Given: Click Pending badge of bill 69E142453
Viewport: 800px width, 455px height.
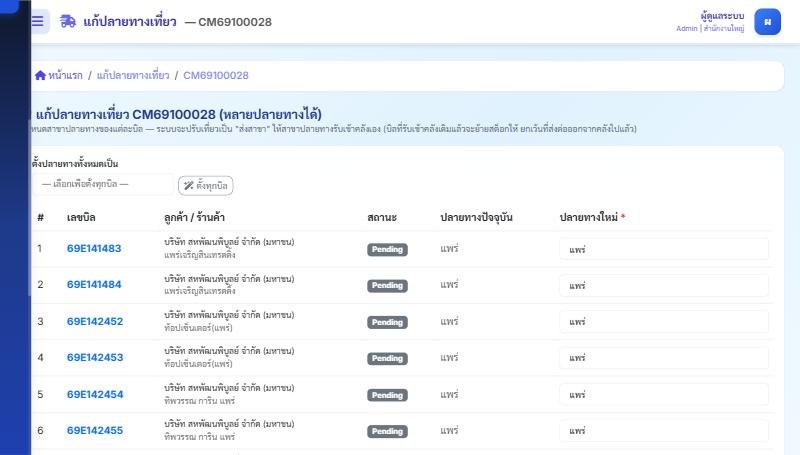Looking at the screenshot, I should (x=387, y=359).
